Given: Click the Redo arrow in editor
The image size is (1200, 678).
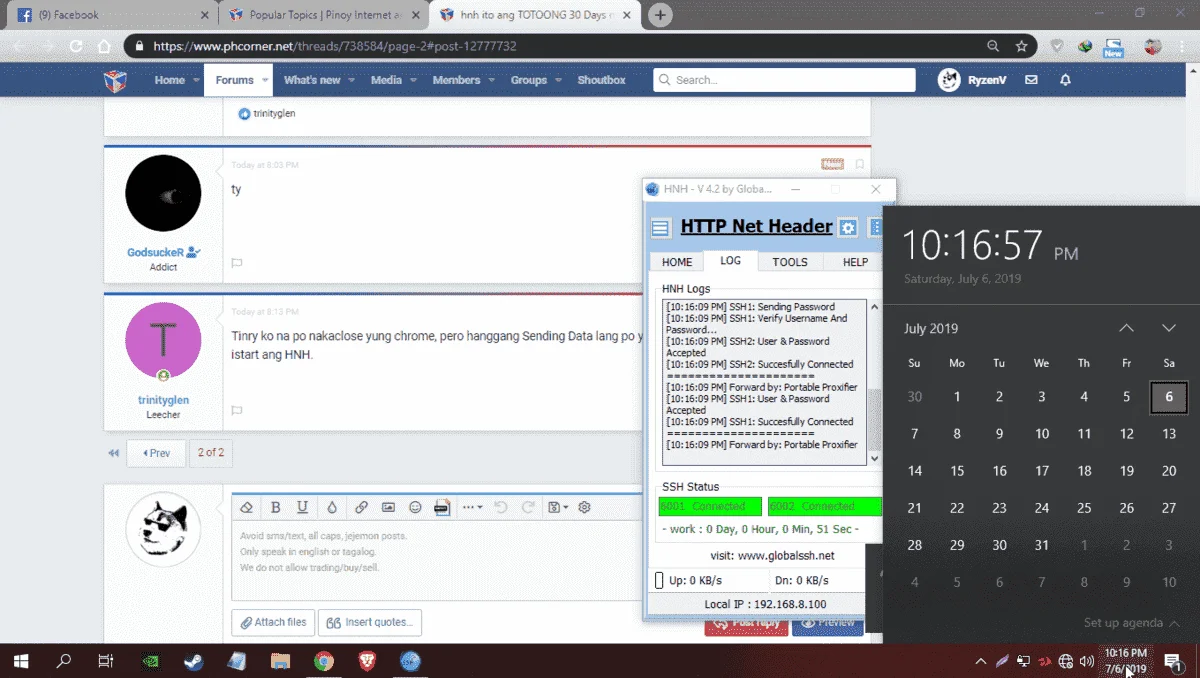Looking at the screenshot, I should click(528, 507).
